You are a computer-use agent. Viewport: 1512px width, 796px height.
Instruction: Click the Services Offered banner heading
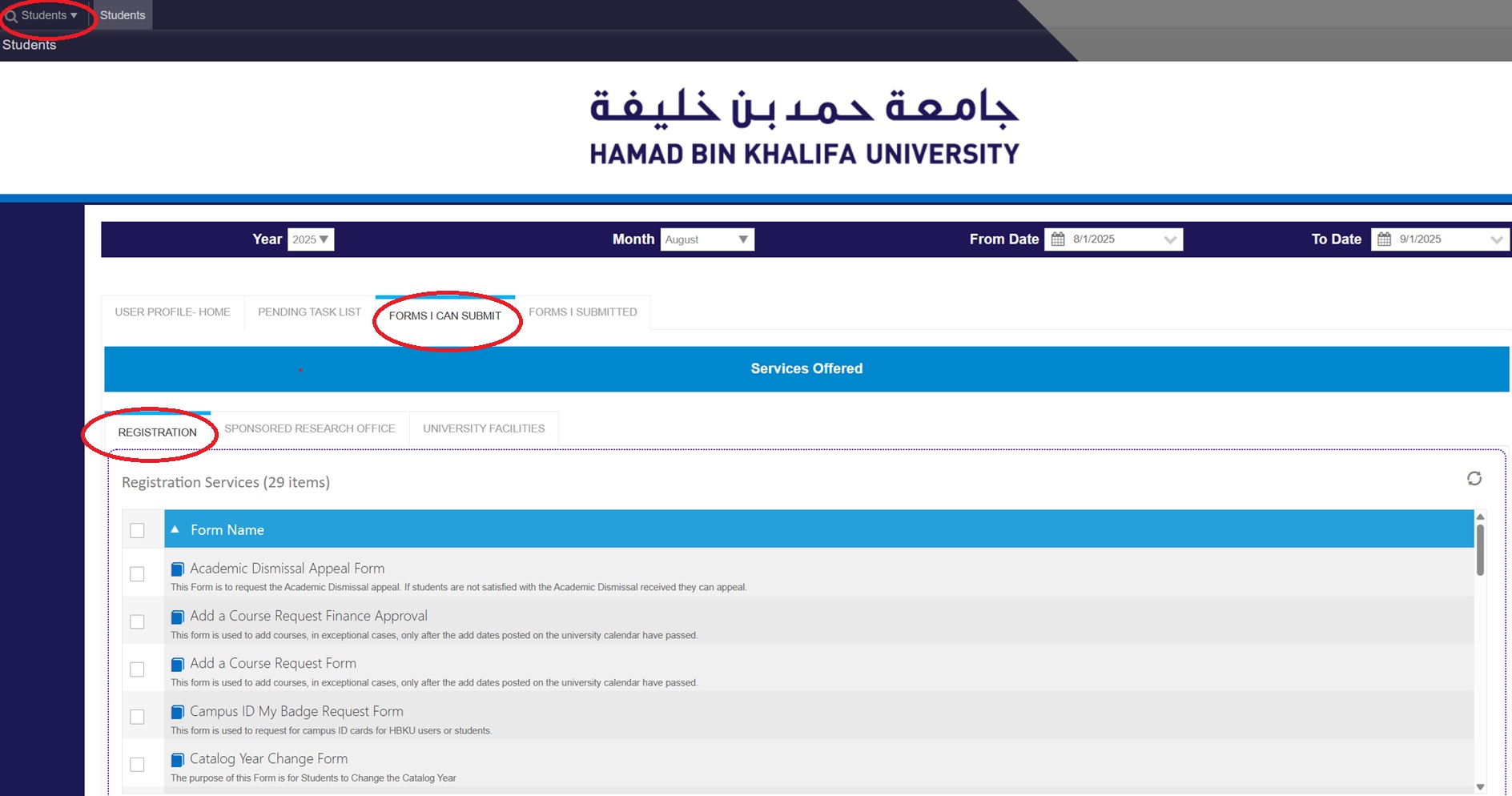point(806,368)
